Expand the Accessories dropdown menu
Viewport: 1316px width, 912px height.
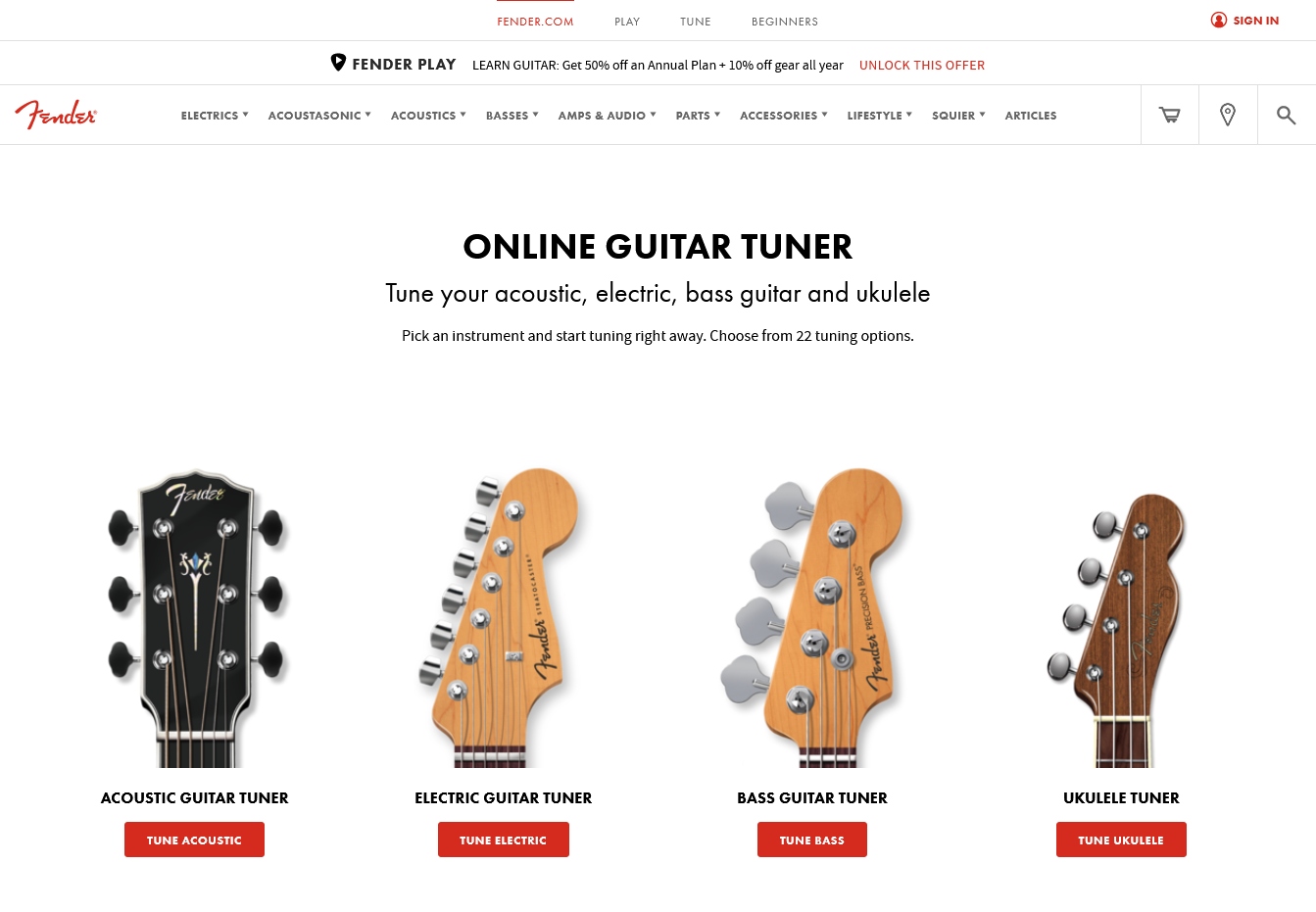(784, 116)
